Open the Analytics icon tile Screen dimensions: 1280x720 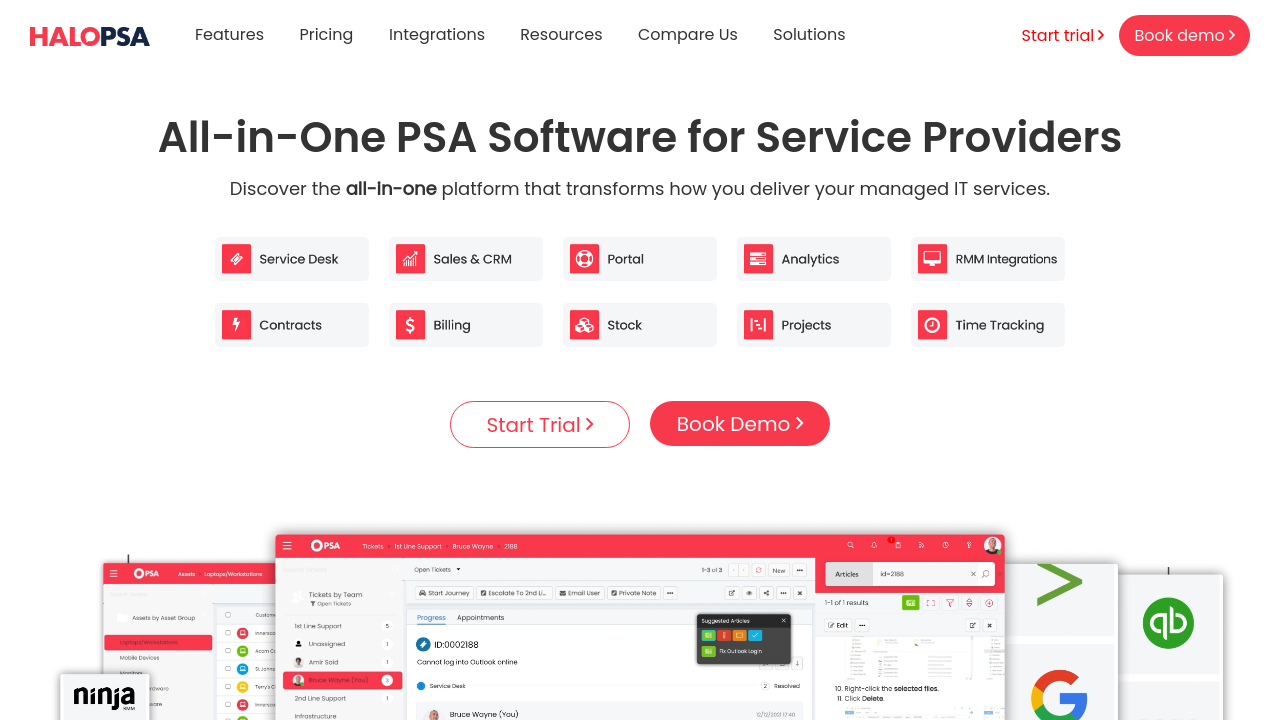coord(758,259)
